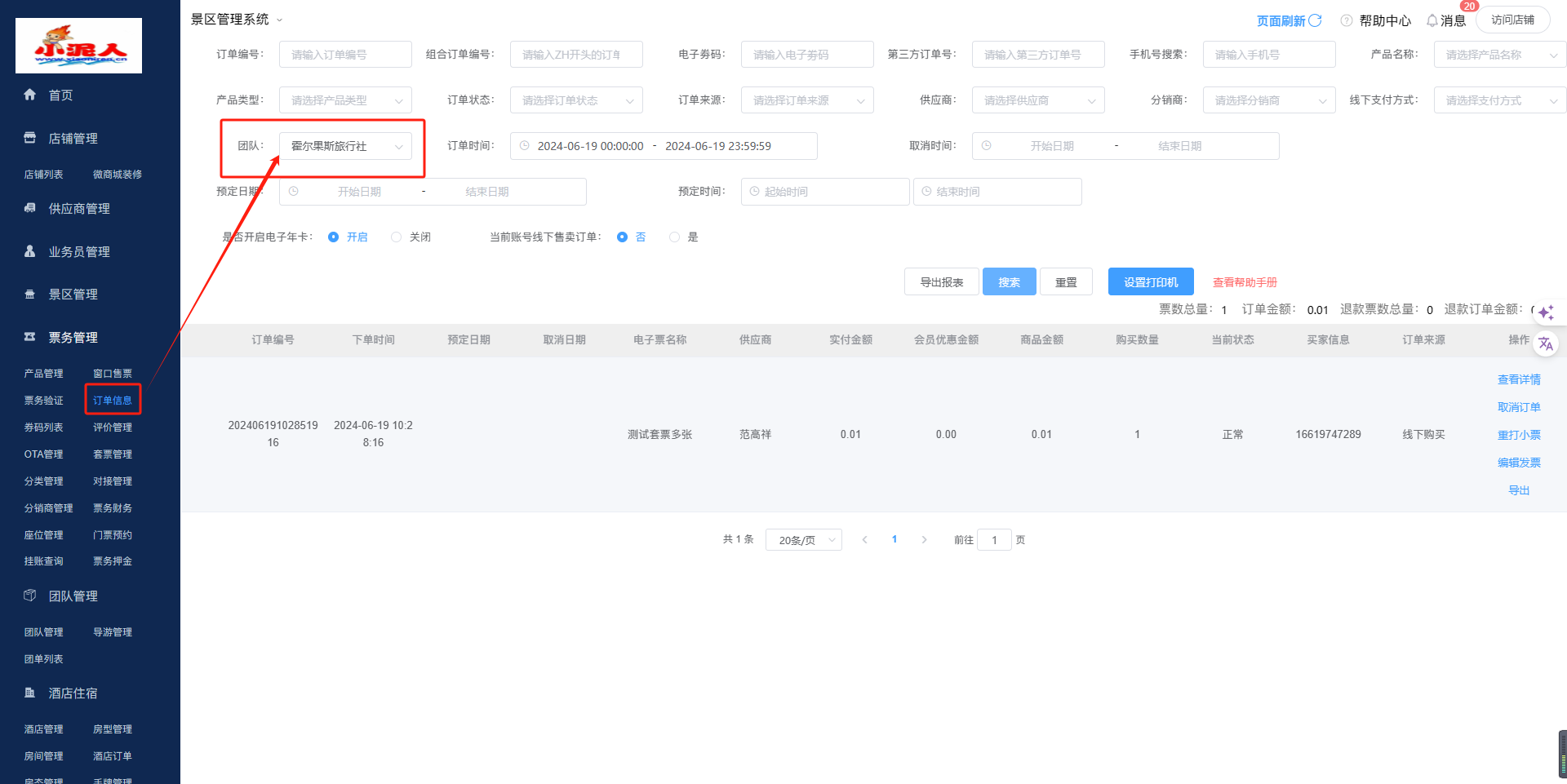This screenshot has height=784, width=1567.
Task: Click the 设置打印机 printer setup button
Action: (x=1150, y=282)
